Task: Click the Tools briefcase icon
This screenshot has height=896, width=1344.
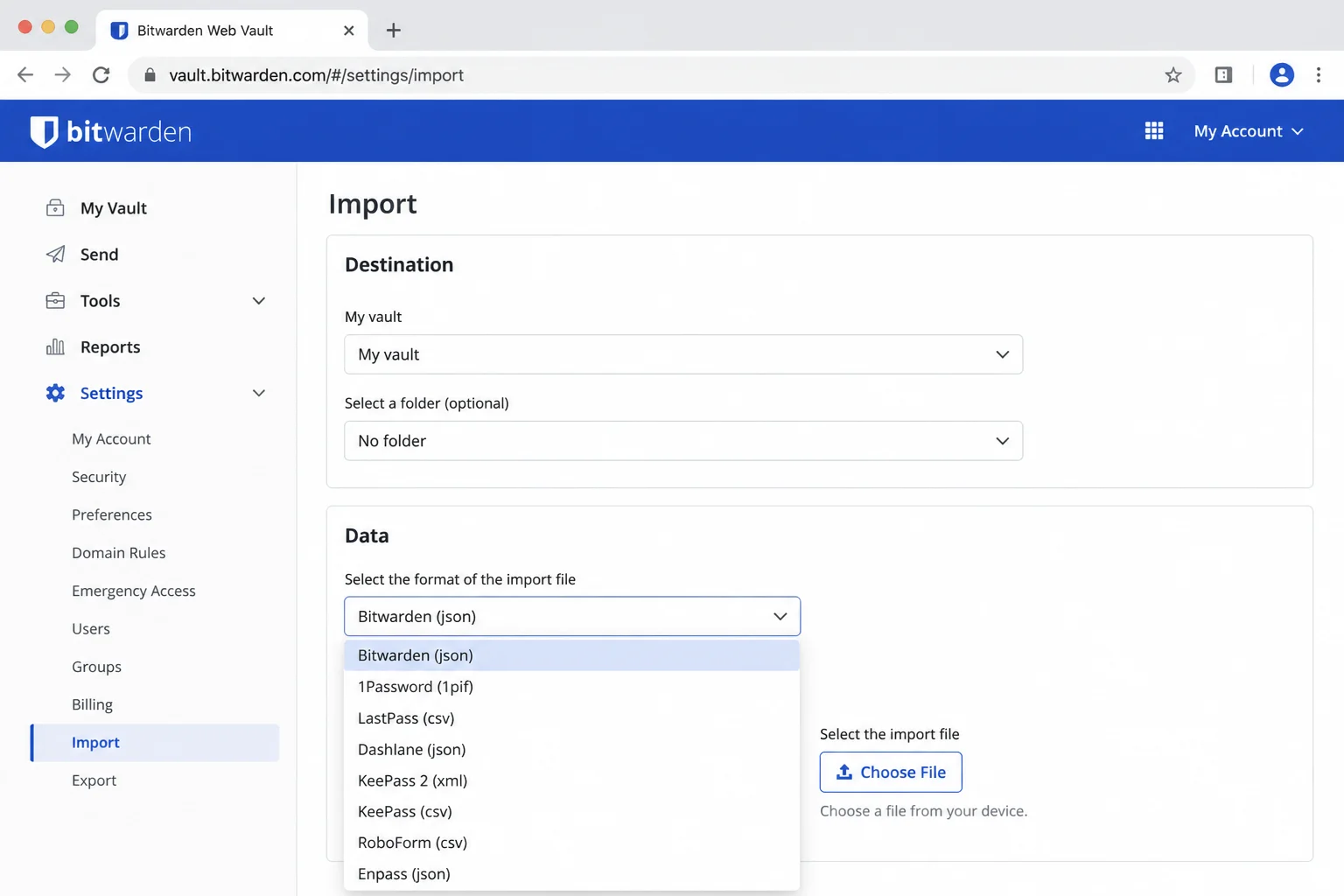Action: pyautogui.click(x=55, y=300)
